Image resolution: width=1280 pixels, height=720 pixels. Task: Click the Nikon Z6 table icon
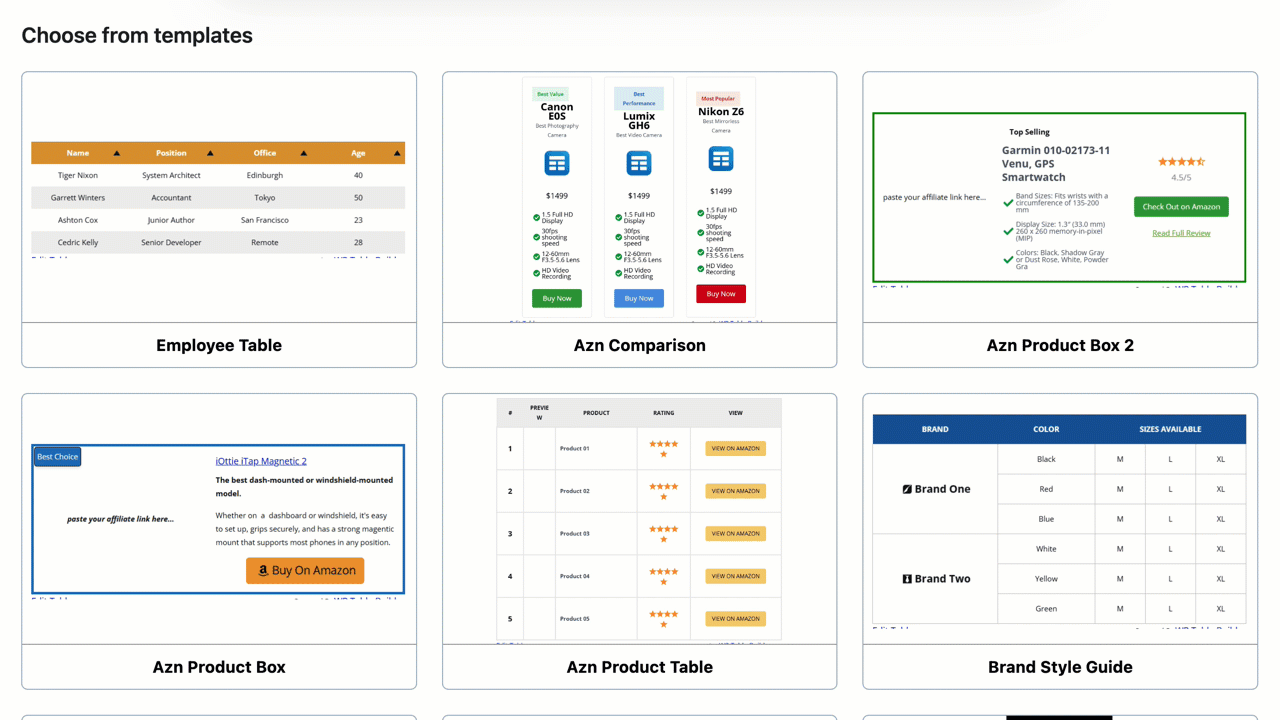point(721,158)
